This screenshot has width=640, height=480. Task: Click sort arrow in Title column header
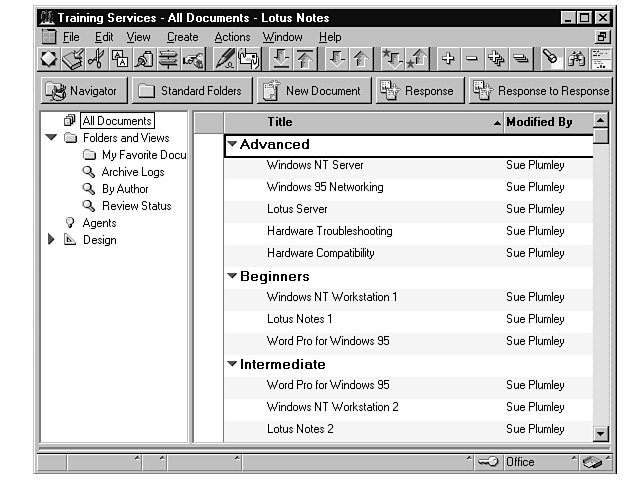[x=497, y=122]
